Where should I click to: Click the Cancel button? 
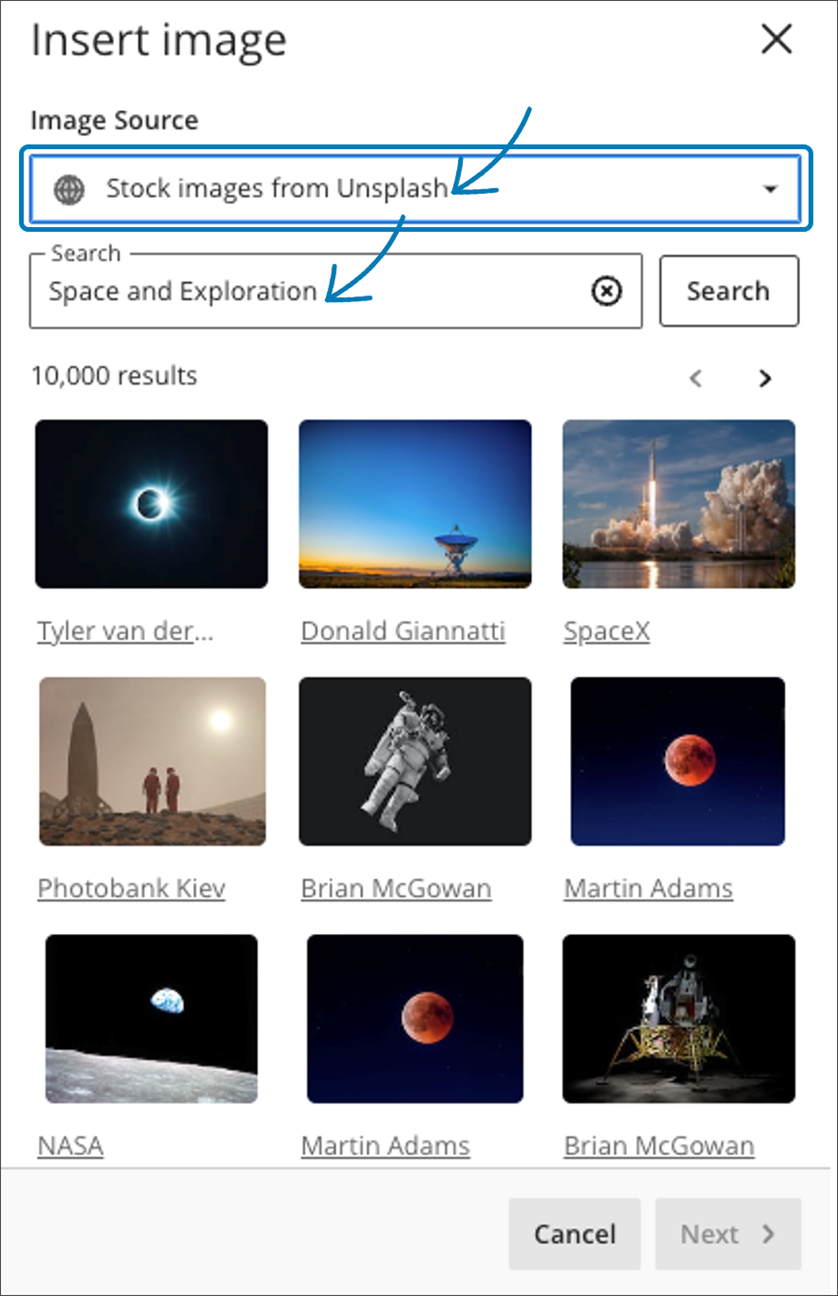[574, 1234]
